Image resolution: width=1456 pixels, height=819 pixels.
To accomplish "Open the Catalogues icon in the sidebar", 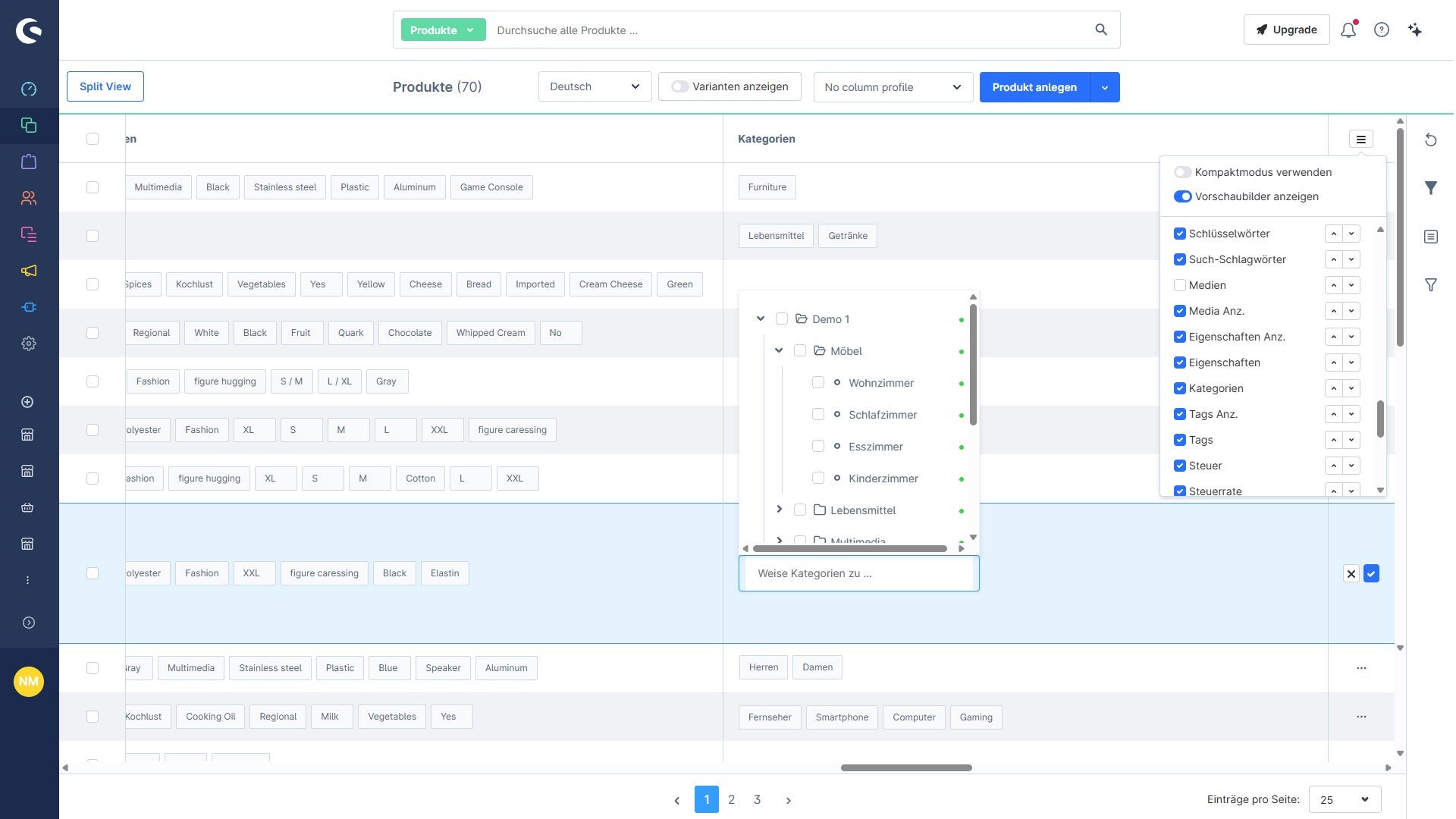I will coord(29,125).
